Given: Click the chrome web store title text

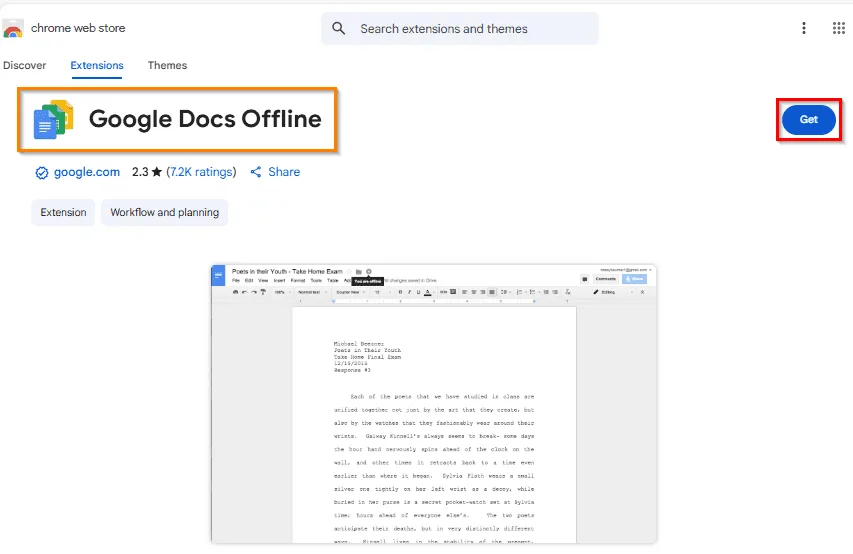Looking at the screenshot, I should [x=78, y=28].
